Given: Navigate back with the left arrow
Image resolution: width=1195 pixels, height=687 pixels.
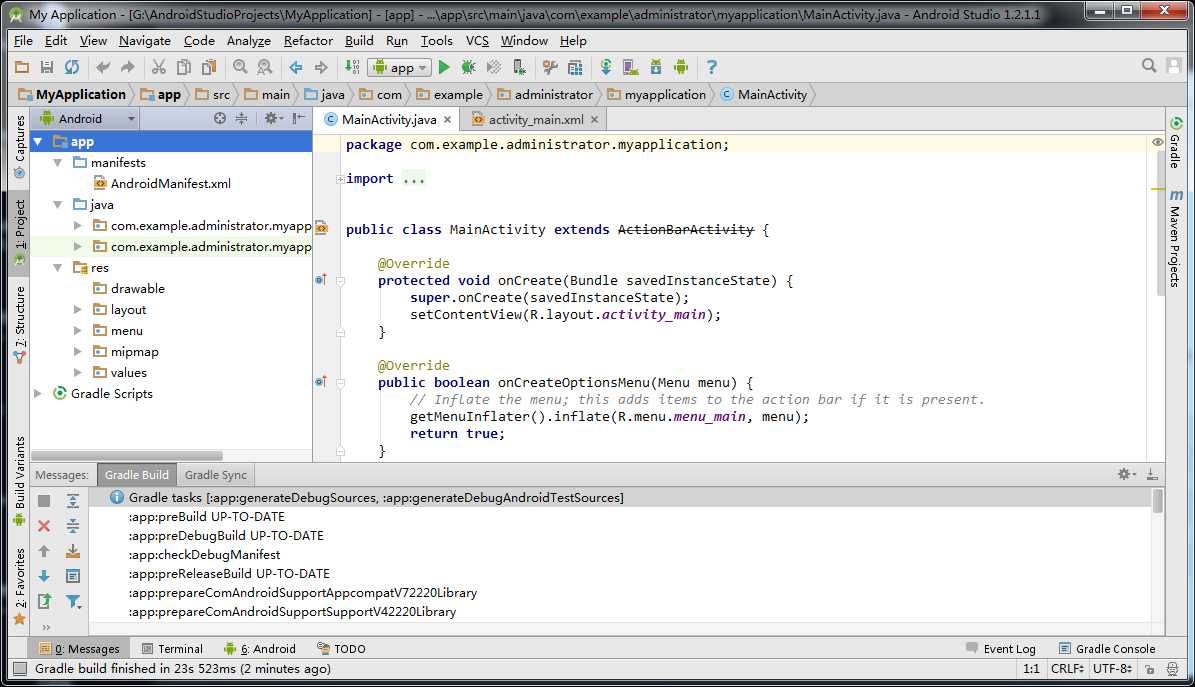Looking at the screenshot, I should [x=296, y=67].
